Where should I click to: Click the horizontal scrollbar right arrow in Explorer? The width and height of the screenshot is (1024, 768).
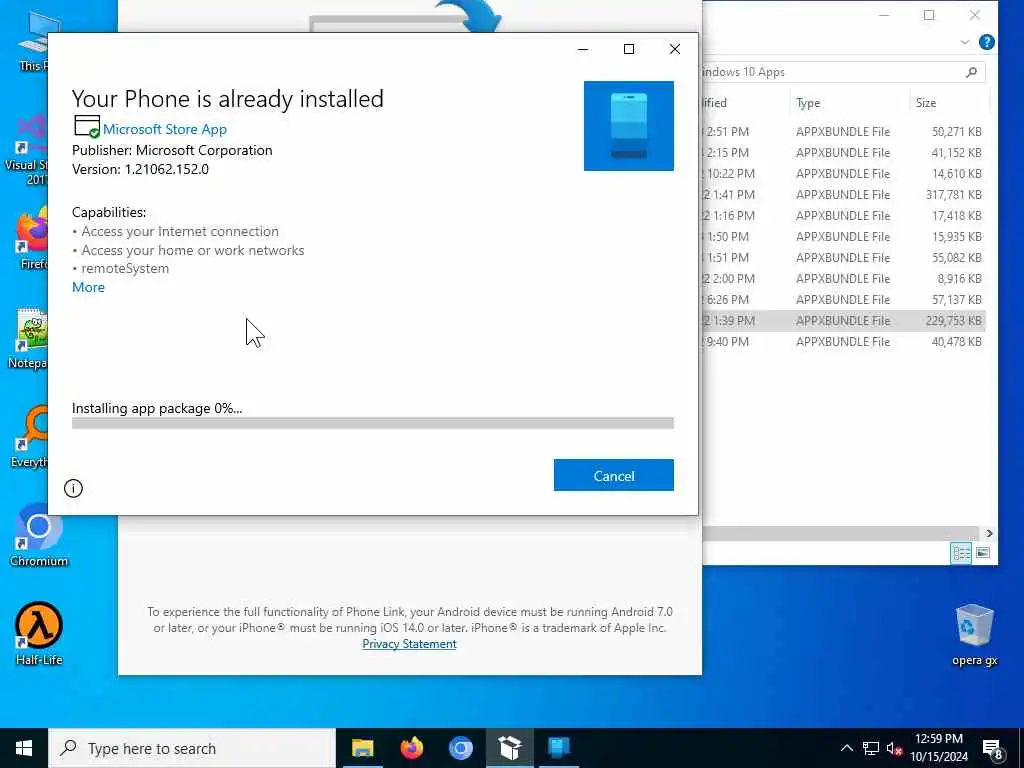[x=989, y=533]
